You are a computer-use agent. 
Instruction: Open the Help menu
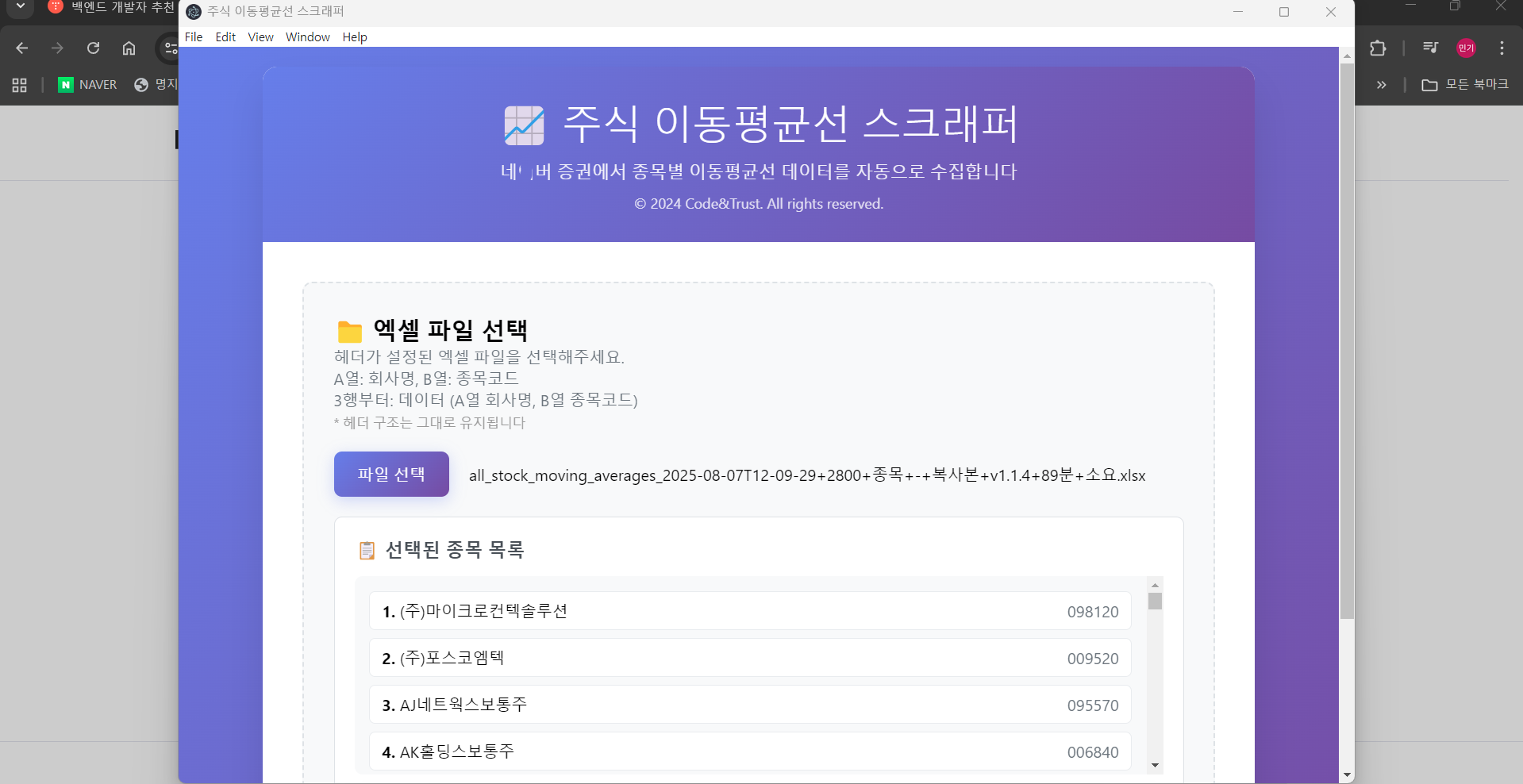click(355, 37)
